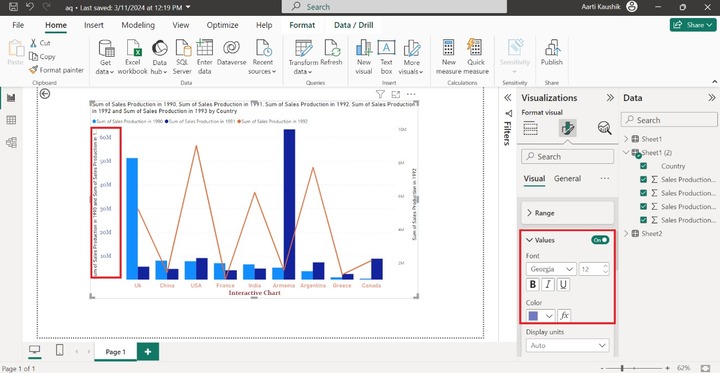Toggle the Values switch off
This screenshot has width=720, height=373.
600,240
